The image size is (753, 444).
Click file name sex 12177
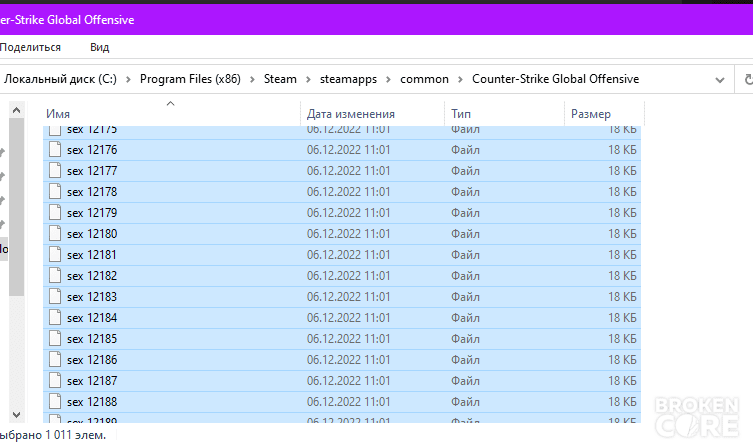pyautogui.click(x=92, y=171)
